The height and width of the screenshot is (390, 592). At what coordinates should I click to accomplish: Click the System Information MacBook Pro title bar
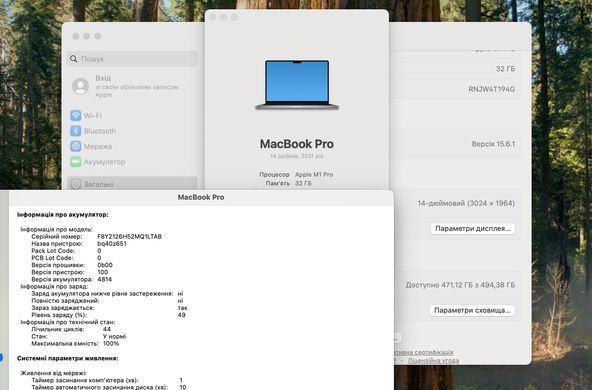pos(201,197)
